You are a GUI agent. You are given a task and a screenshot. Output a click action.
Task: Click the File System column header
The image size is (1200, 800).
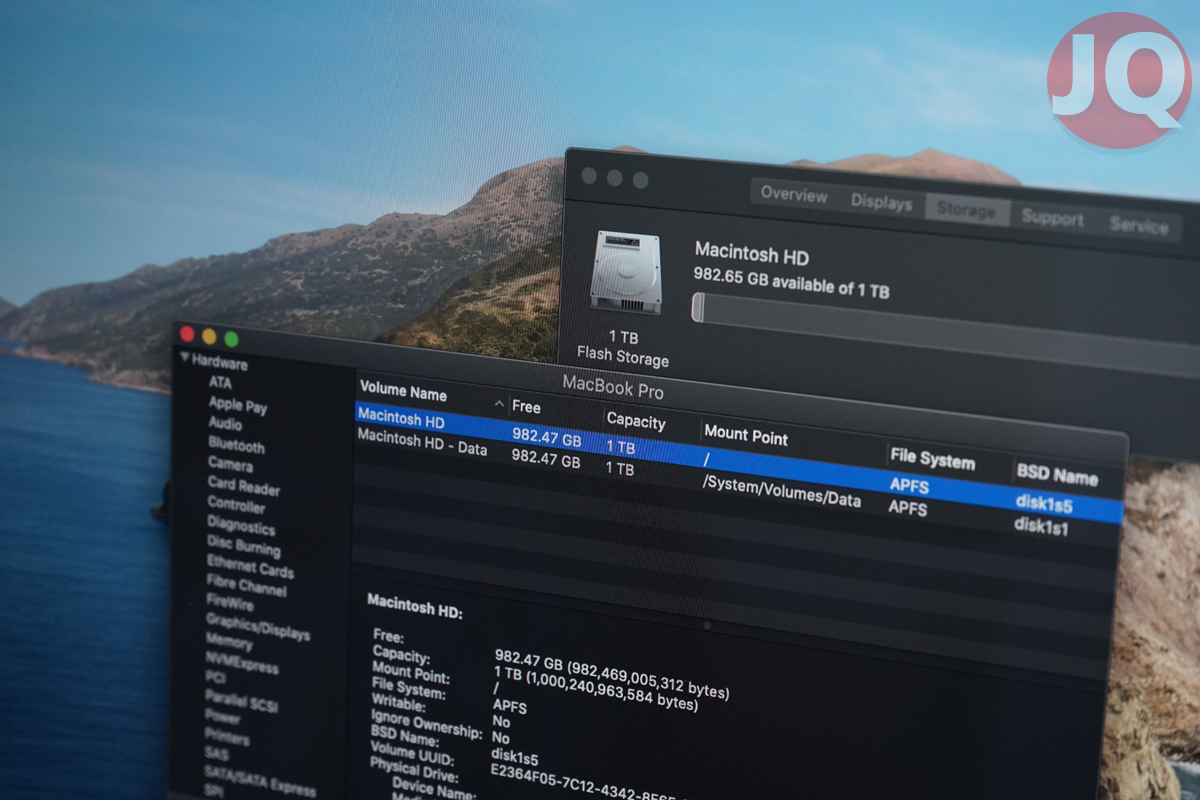[x=932, y=460]
